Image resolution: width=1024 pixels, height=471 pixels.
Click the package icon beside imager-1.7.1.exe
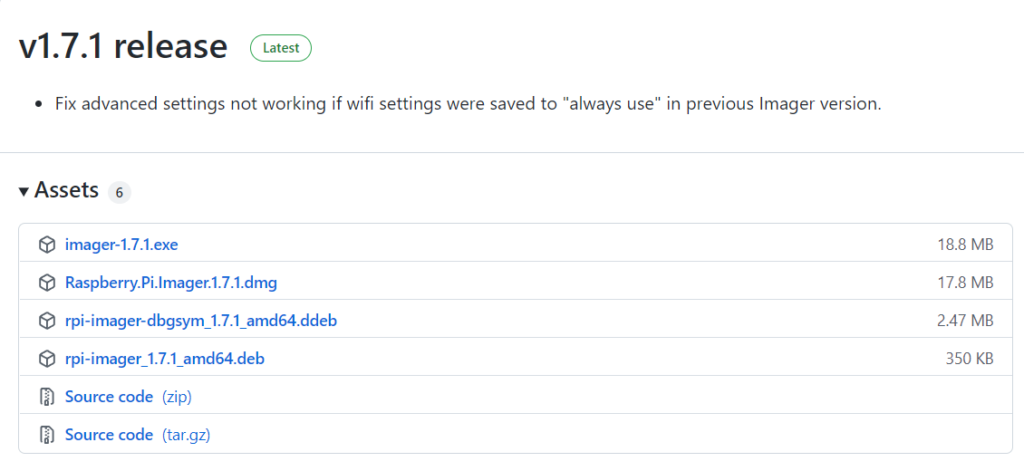(46, 245)
